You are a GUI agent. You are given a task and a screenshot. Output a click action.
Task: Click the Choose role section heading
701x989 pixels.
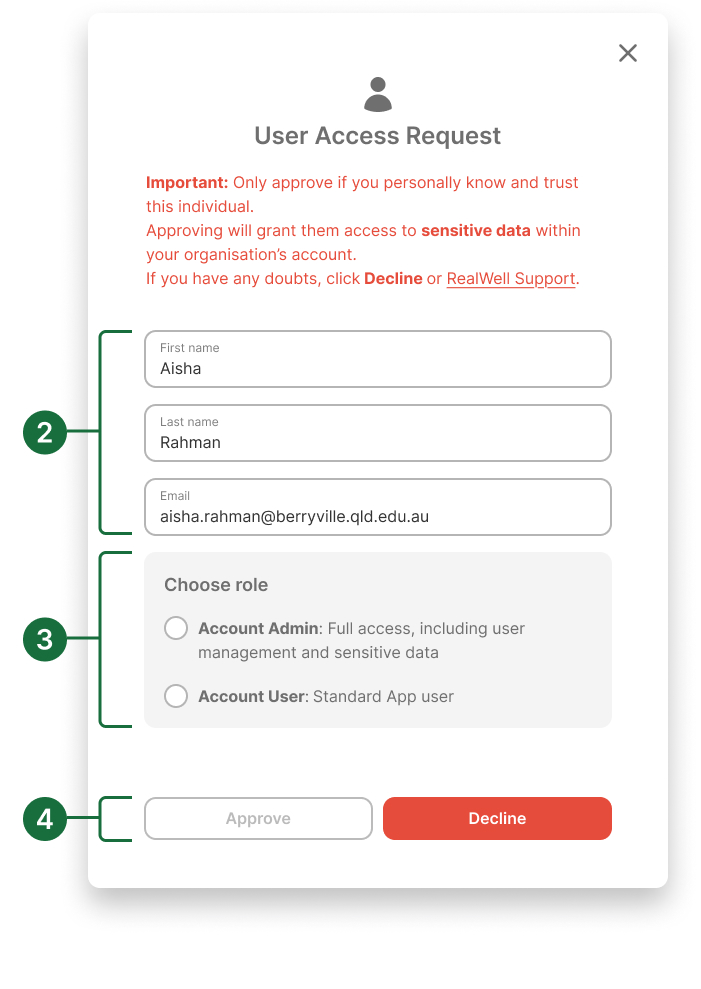(x=216, y=585)
